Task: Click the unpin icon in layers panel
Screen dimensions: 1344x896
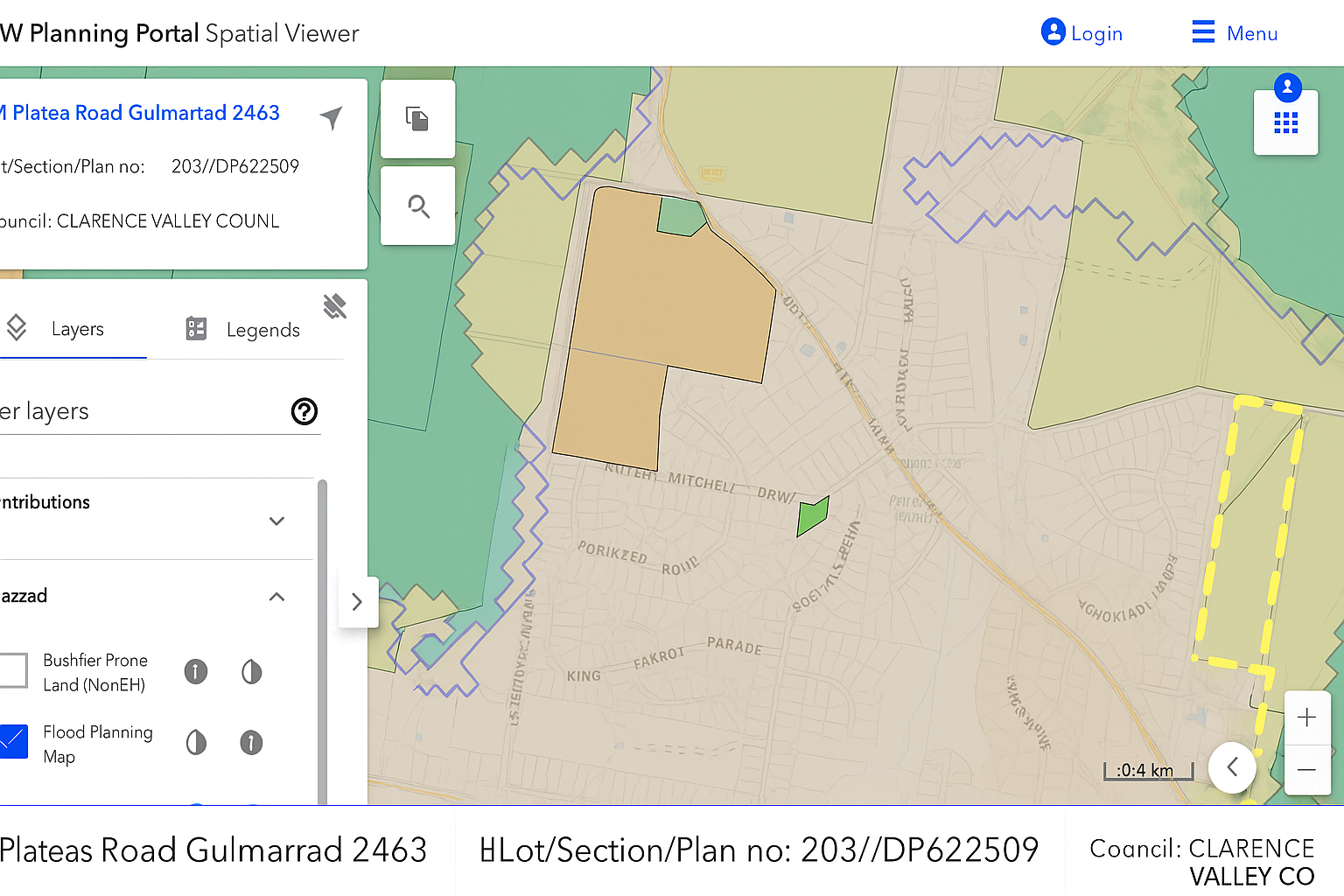Action: (x=334, y=306)
